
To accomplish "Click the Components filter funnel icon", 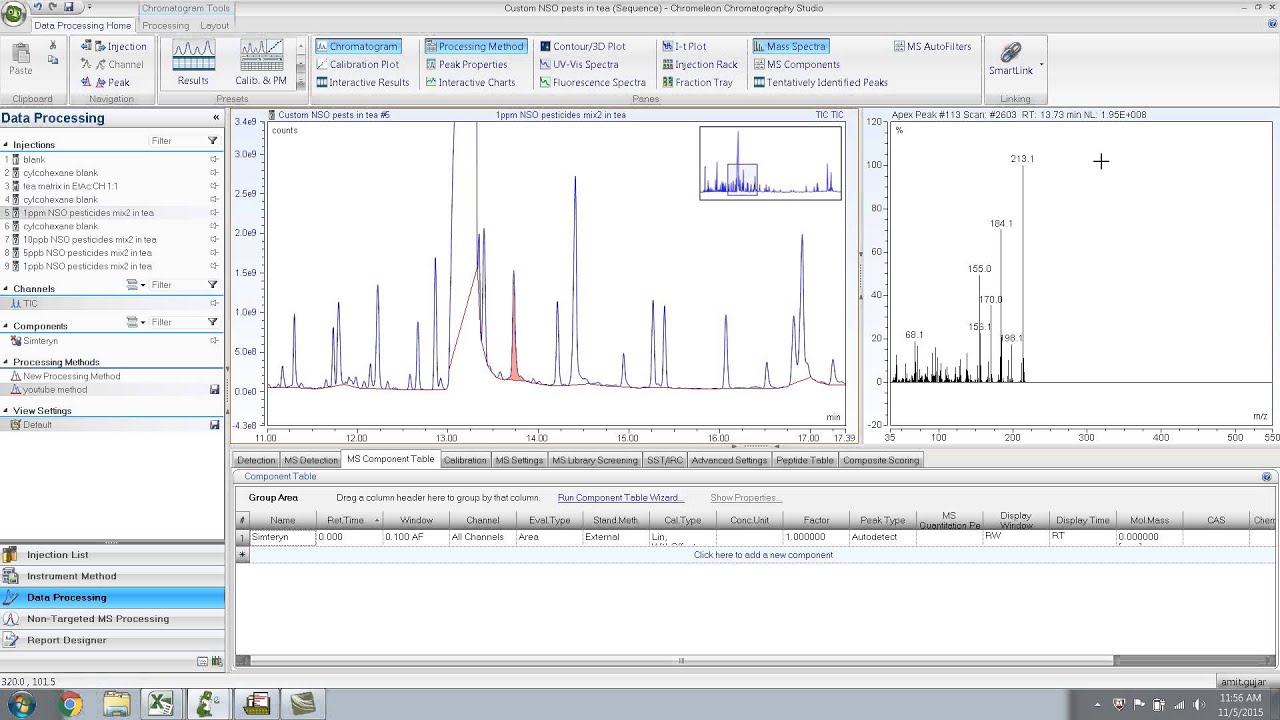I will 212,322.
